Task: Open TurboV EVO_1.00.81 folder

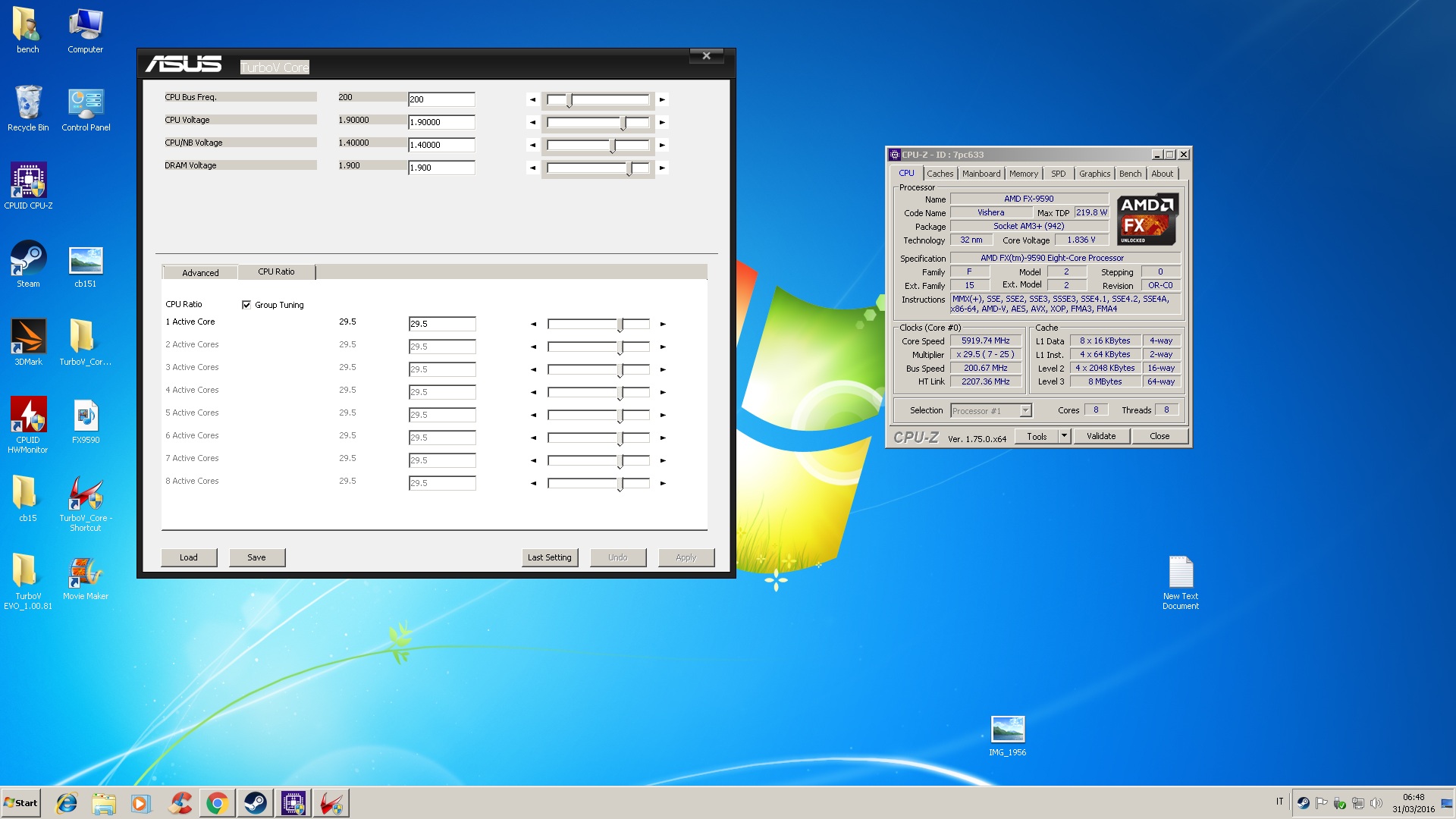Action: coord(28,582)
